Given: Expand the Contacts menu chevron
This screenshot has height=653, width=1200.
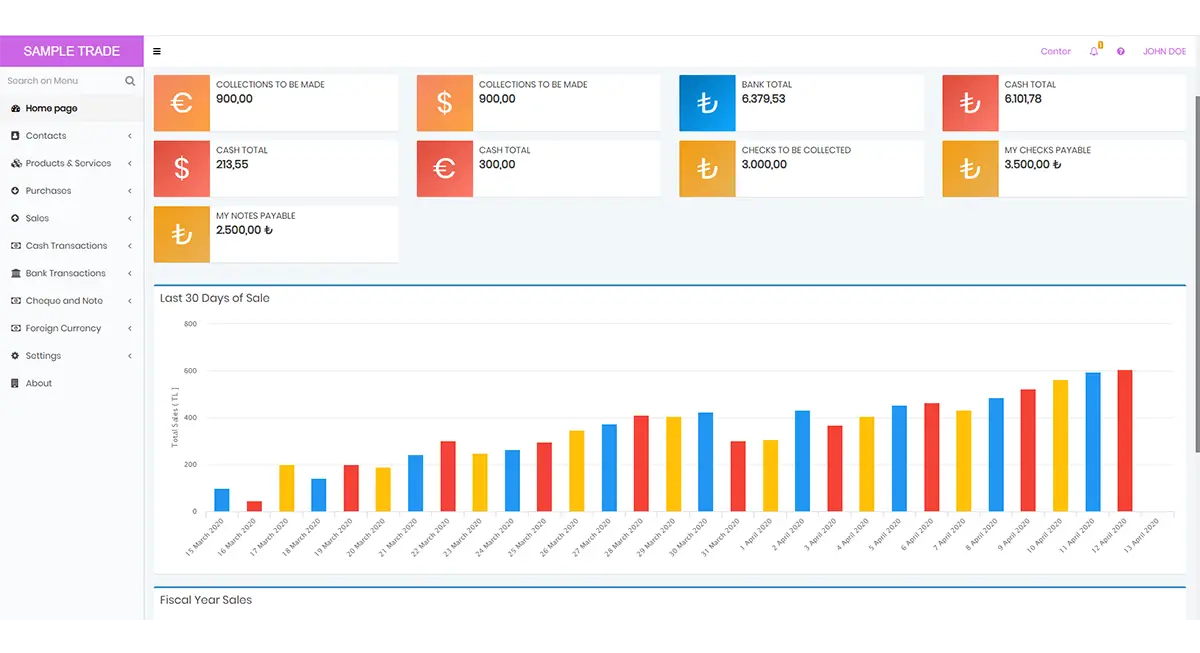Looking at the screenshot, I should pos(130,136).
